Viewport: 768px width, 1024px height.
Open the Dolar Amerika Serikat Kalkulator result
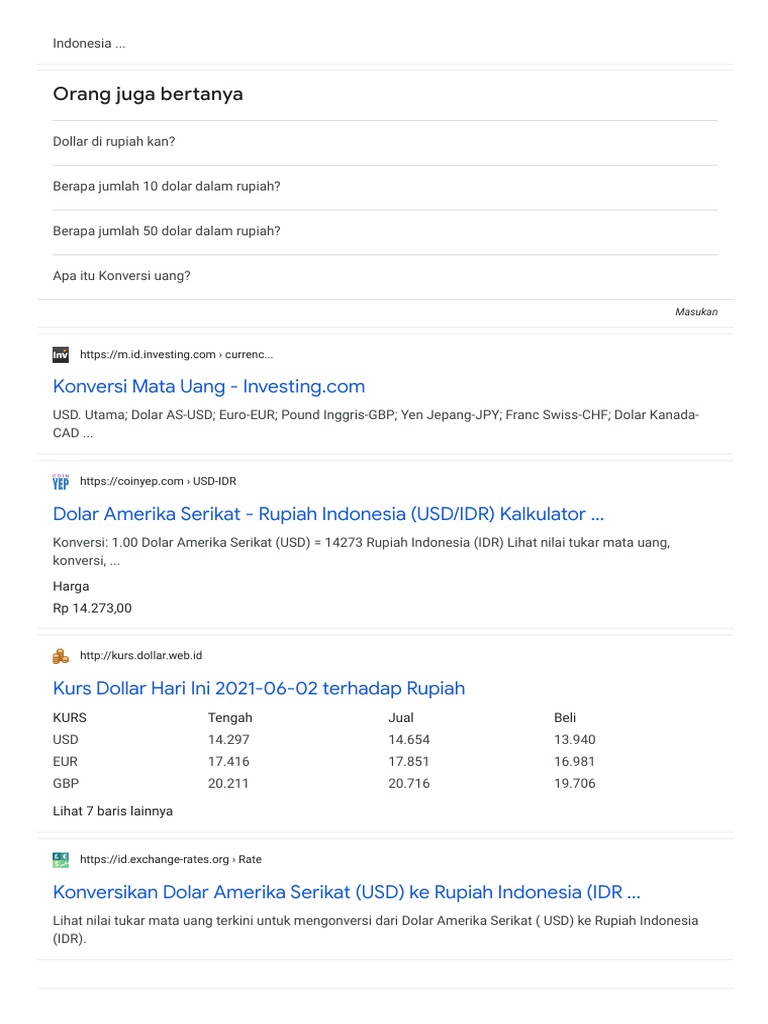328,514
